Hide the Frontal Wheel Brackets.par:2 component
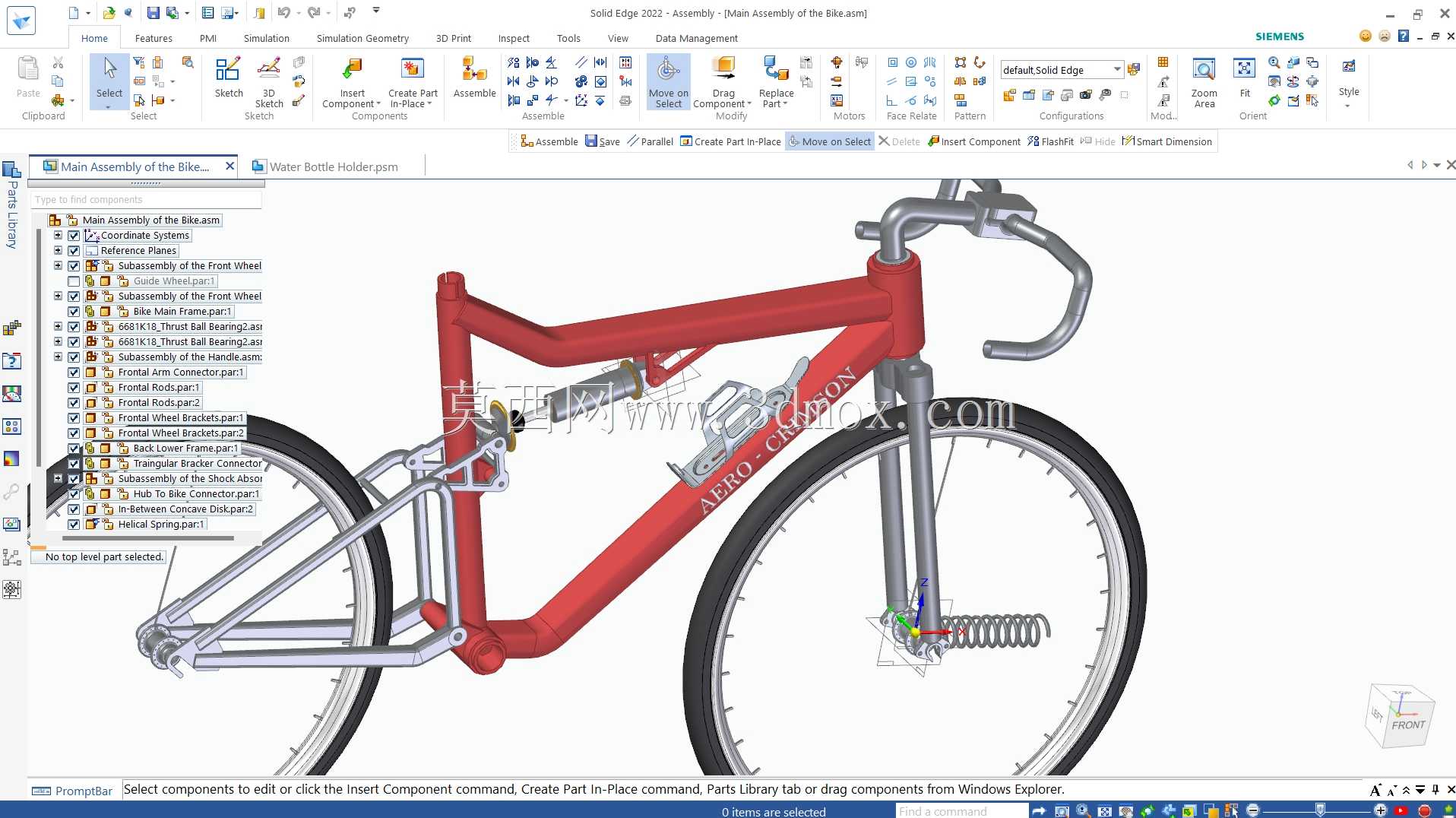Screen dimensions: 1456x818 coord(74,433)
